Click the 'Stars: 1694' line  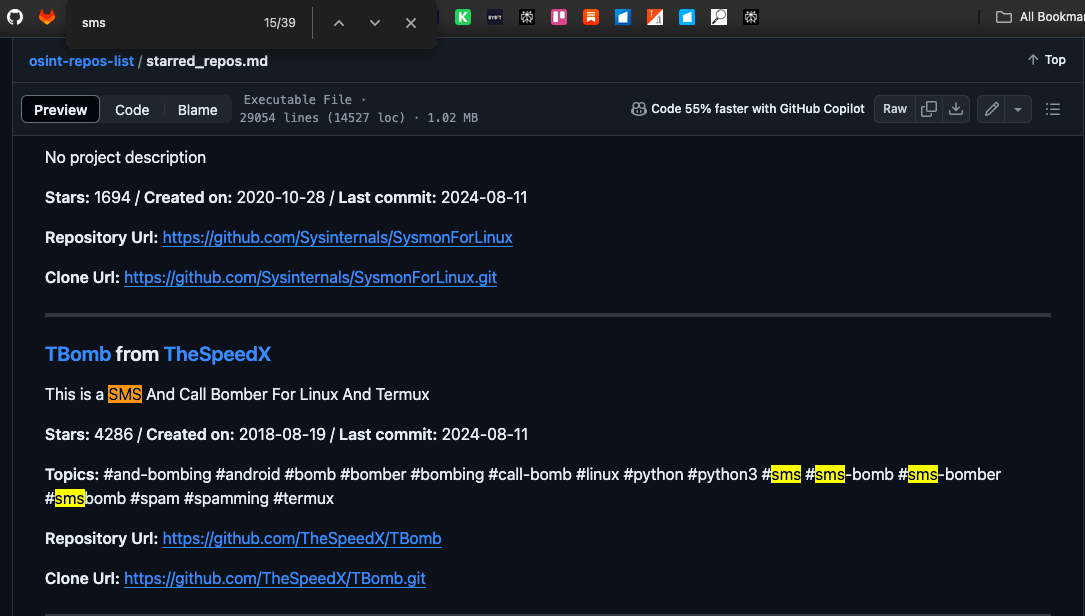tap(286, 198)
